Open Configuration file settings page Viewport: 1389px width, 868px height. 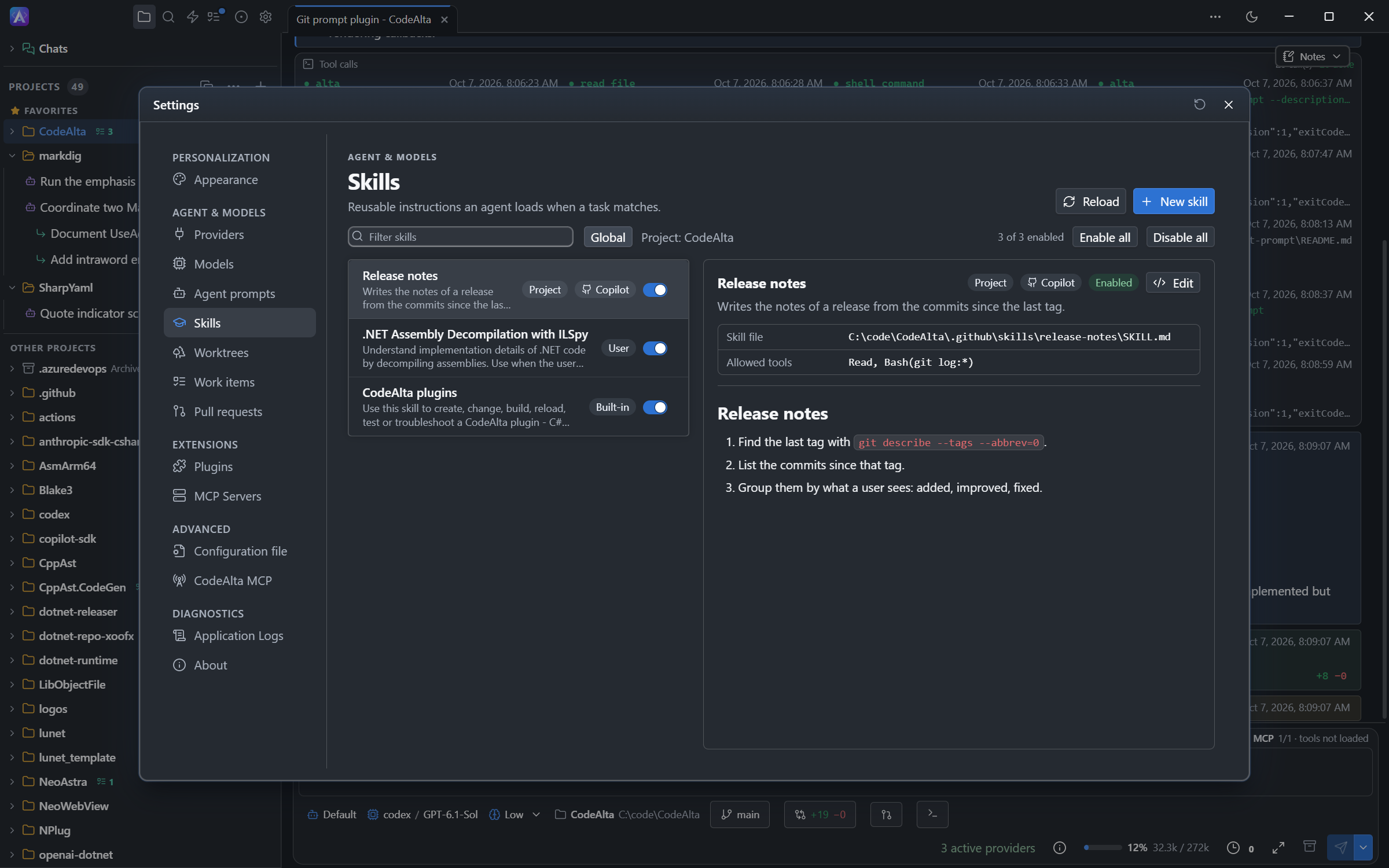240,551
